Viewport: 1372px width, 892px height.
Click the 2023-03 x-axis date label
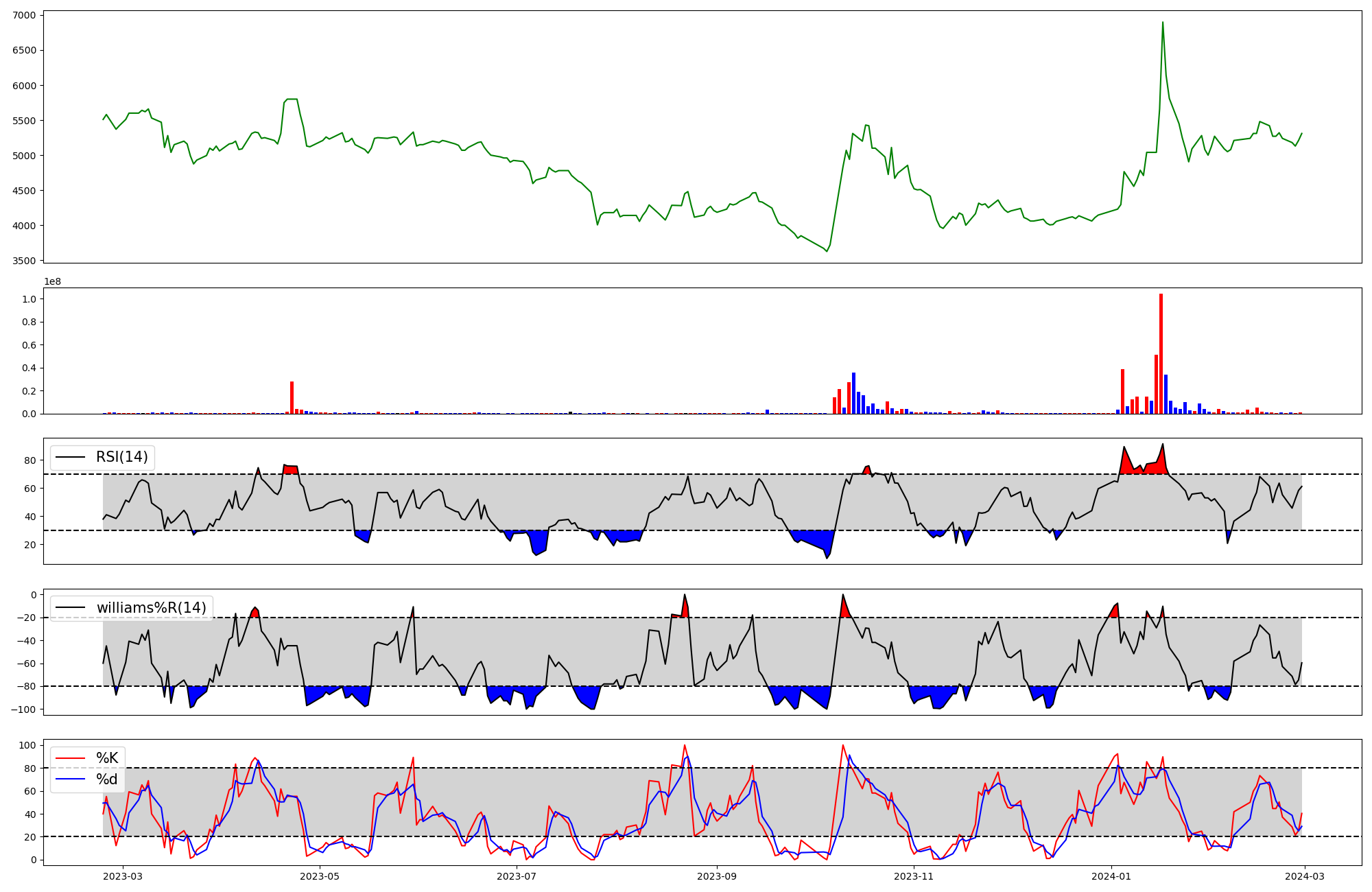coord(123,876)
